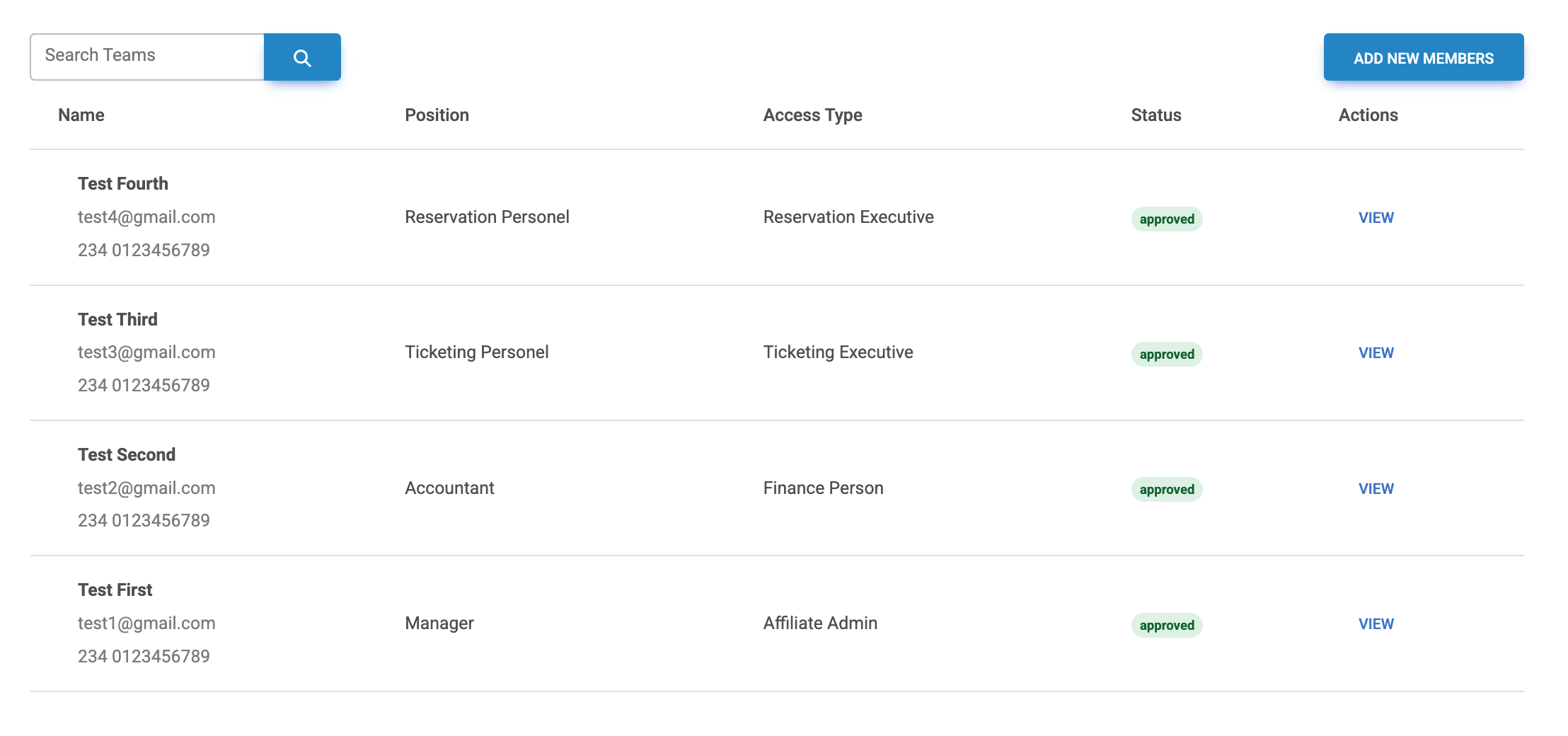Click approved status badge for Test Fourth
Screen dimensions: 1568x736
pyautogui.click(x=1166, y=219)
